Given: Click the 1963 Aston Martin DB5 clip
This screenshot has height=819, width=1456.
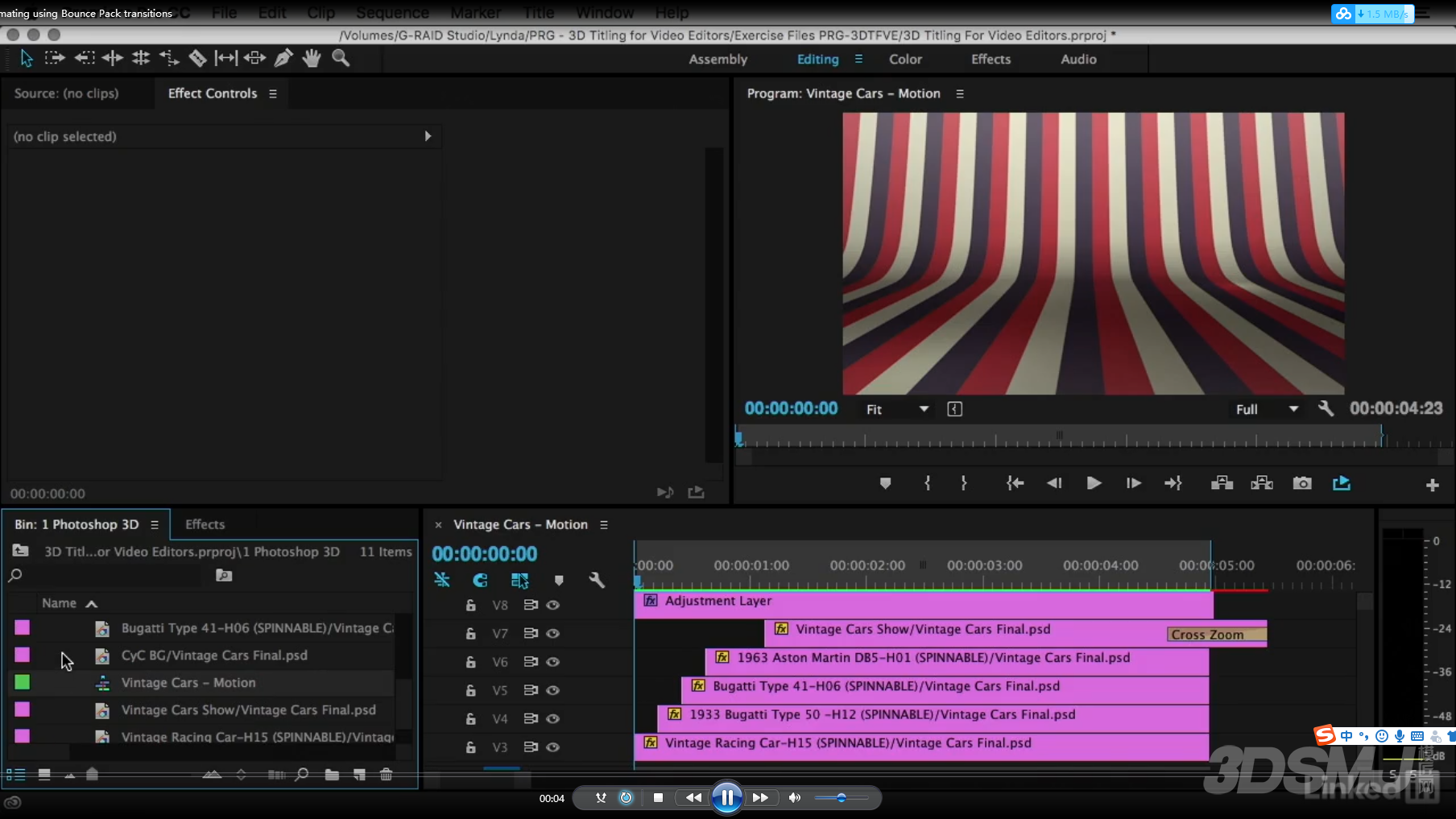Looking at the screenshot, I should click(958, 661).
